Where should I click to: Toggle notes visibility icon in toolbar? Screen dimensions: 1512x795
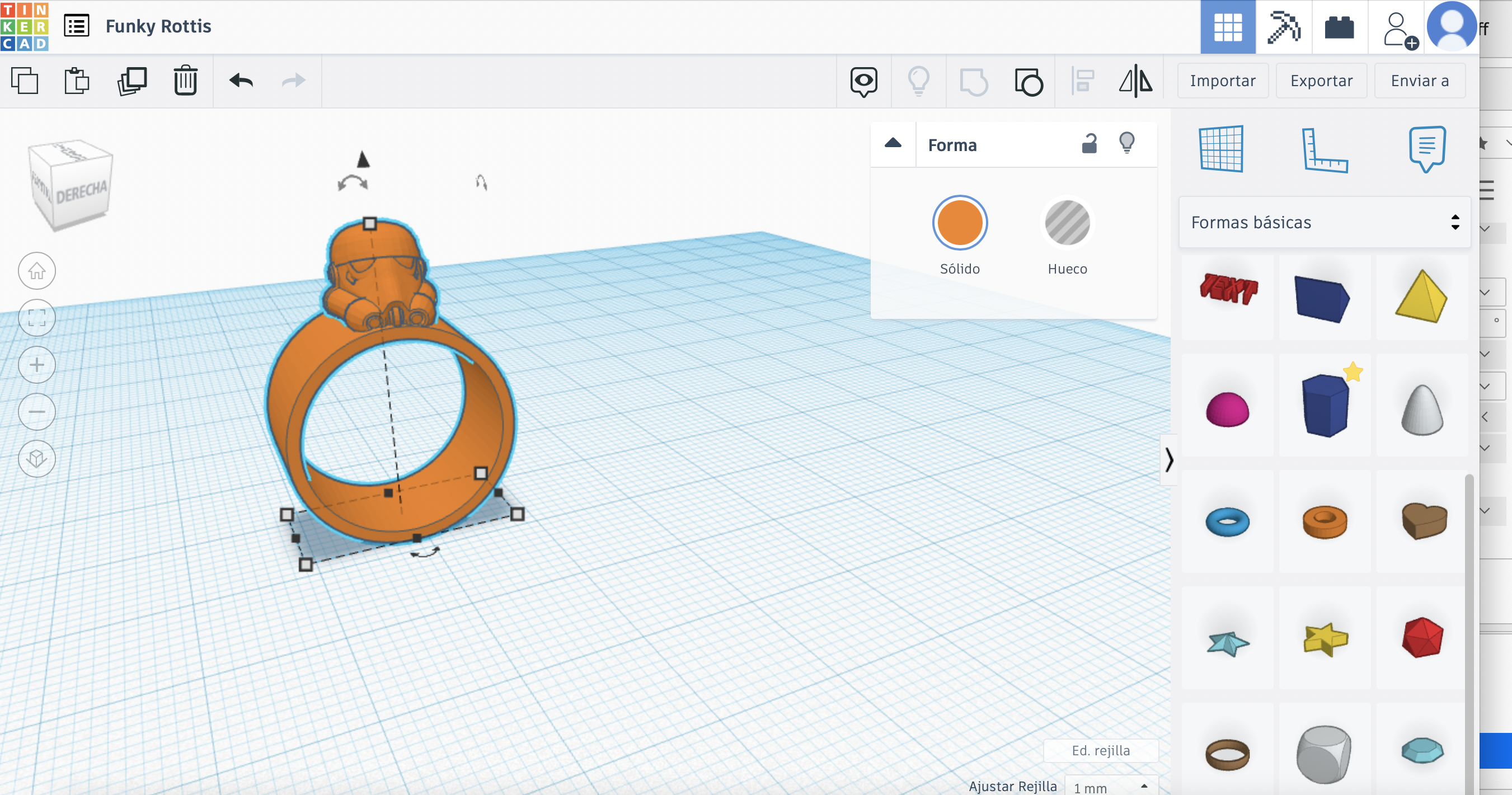click(863, 82)
